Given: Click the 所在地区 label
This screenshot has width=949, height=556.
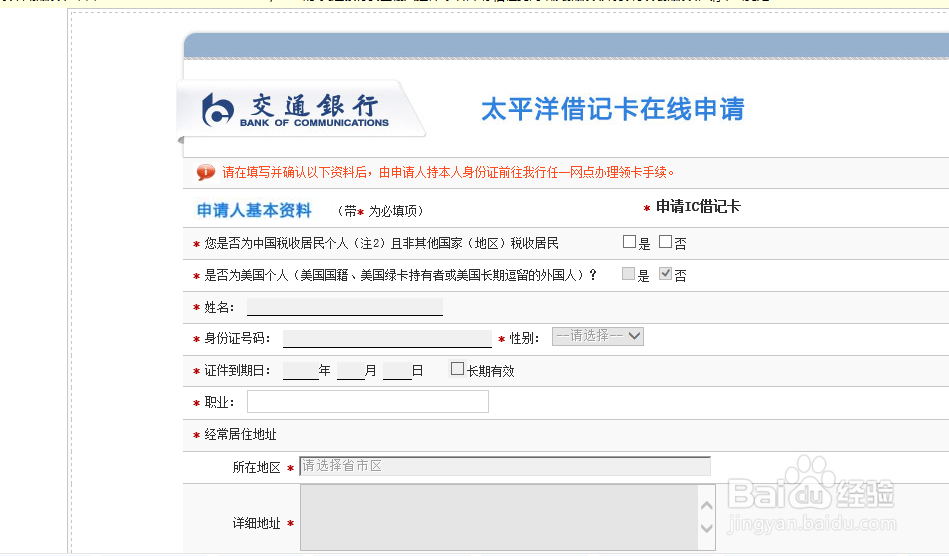Looking at the screenshot, I should tap(257, 467).
